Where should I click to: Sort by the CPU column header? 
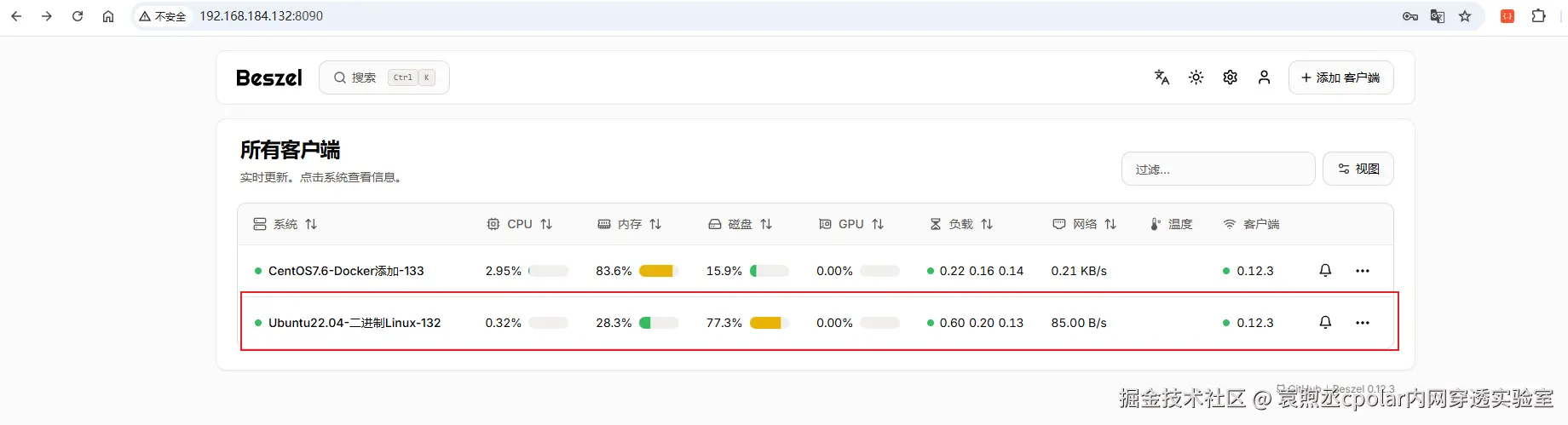[519, 224]
